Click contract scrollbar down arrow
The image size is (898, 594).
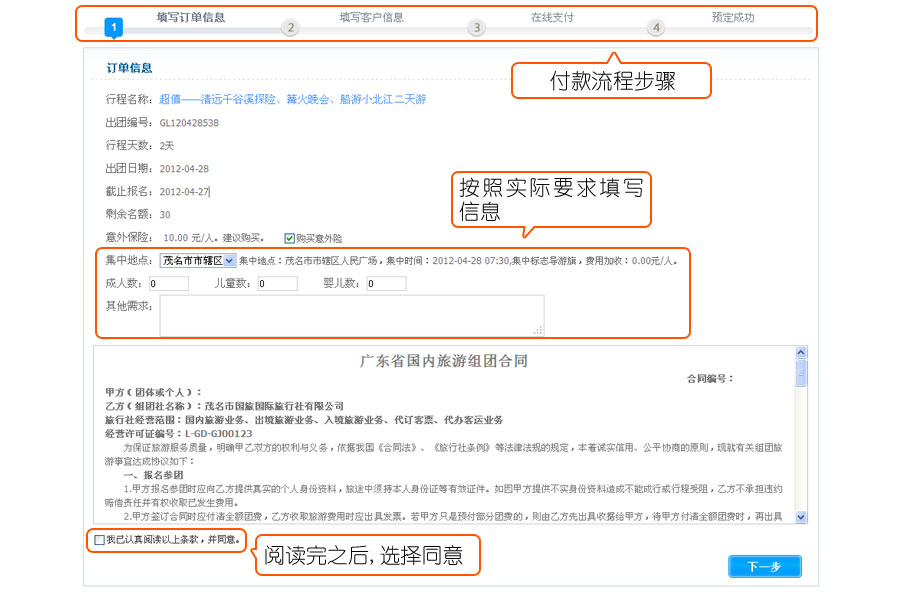click(x=801, y=516)
